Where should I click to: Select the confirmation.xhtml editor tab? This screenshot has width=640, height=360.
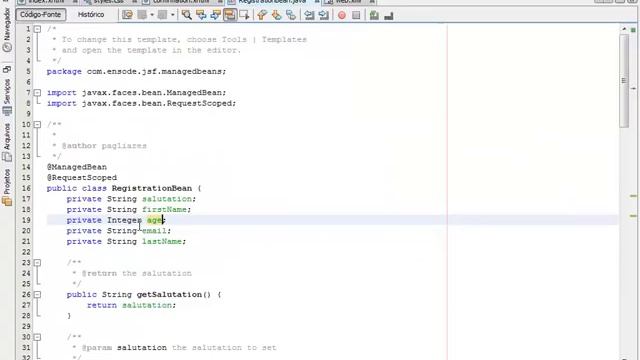[181, 2]
